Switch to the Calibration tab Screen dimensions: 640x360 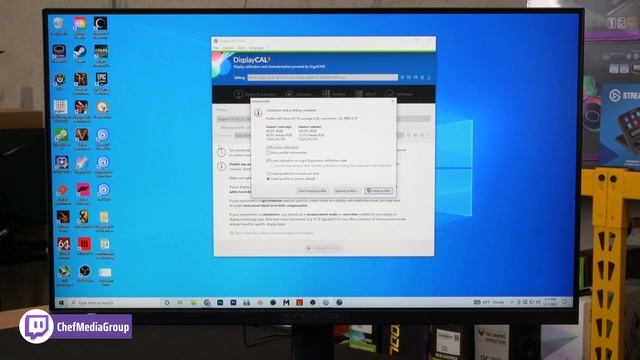point(299,94)
